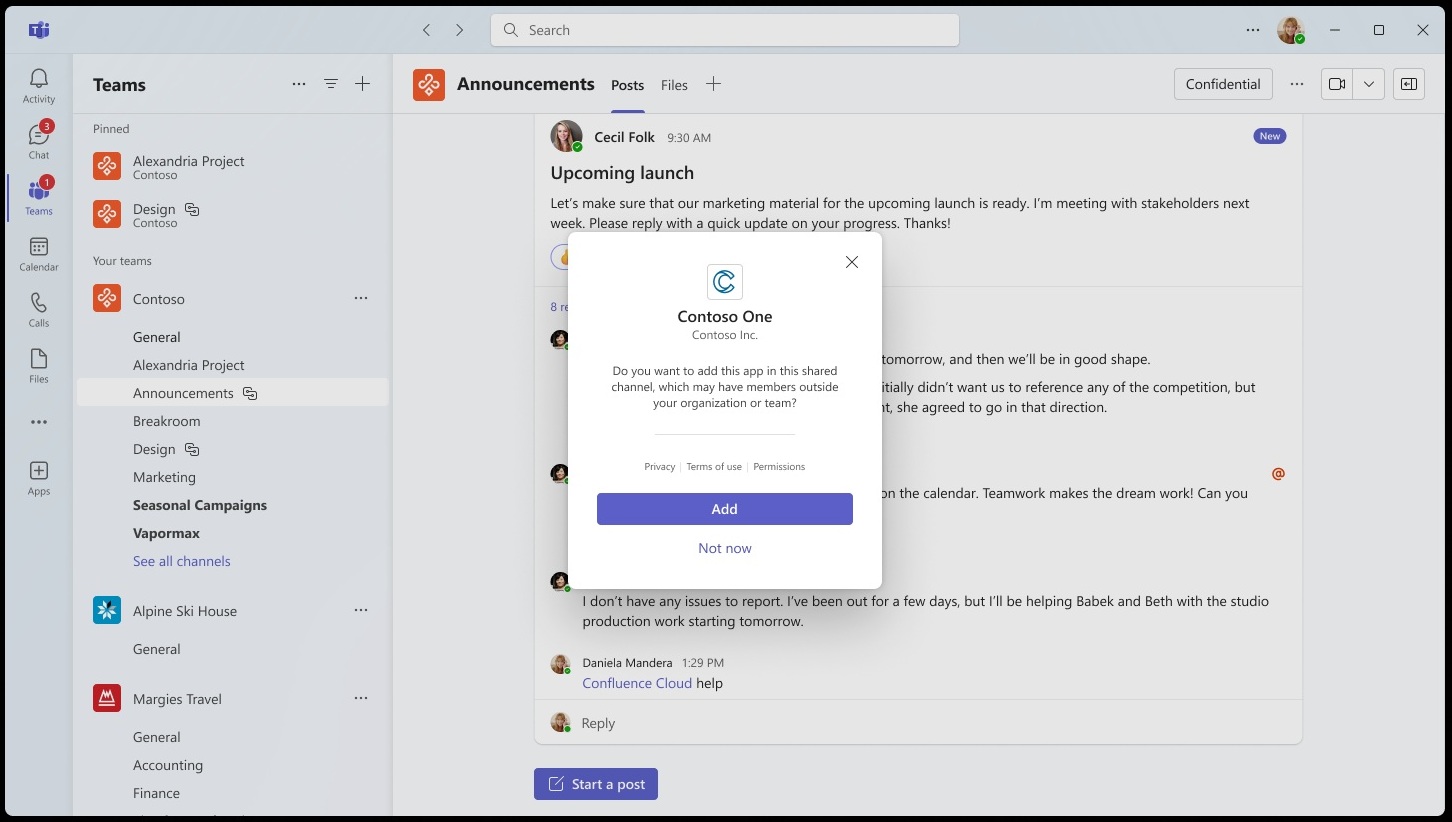Close the Contoso One dialog
This screenshot has width=1452, height=822.
[x=852, y=262]
